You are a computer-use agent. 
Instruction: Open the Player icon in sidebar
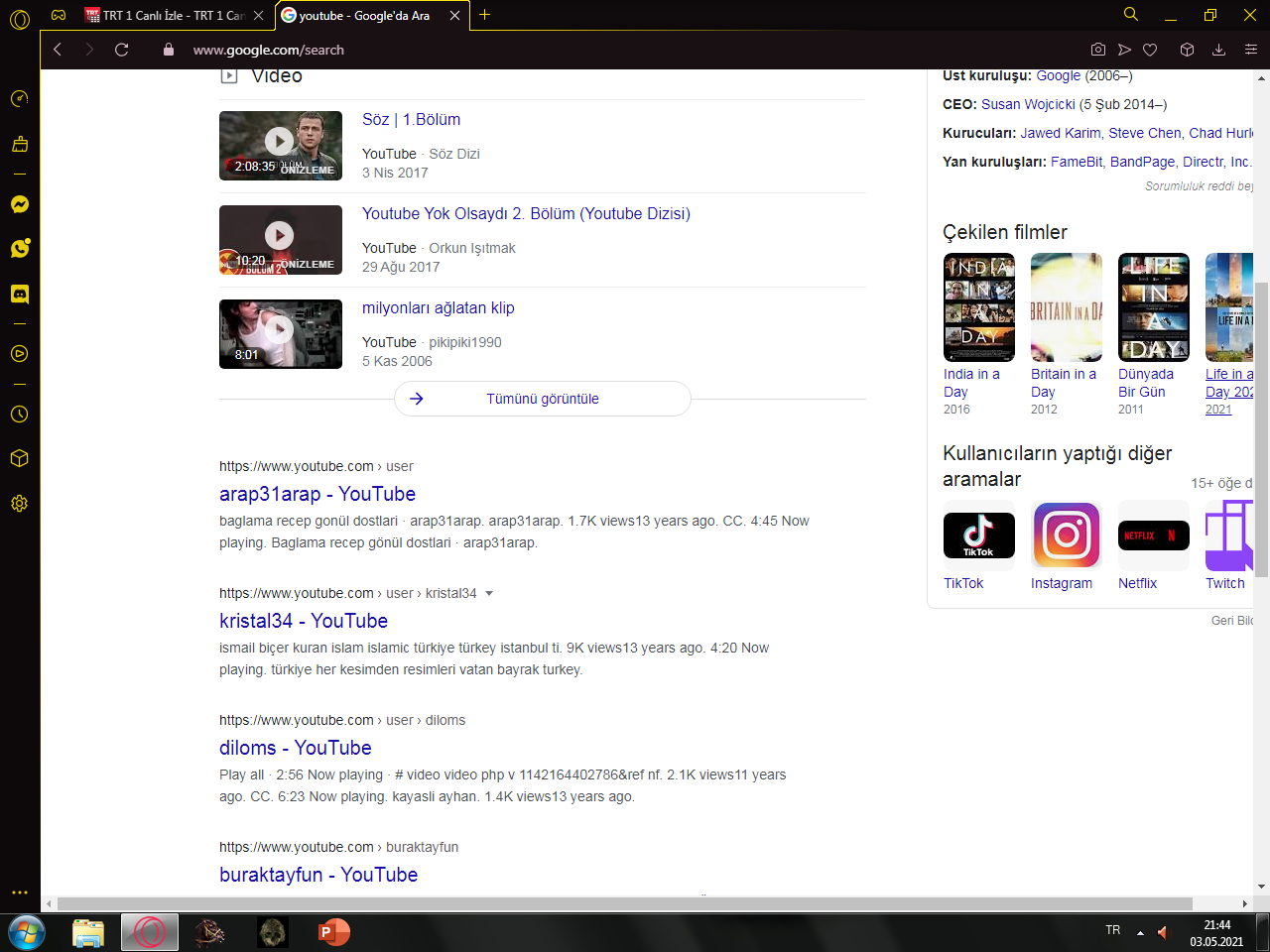(20, 353)
